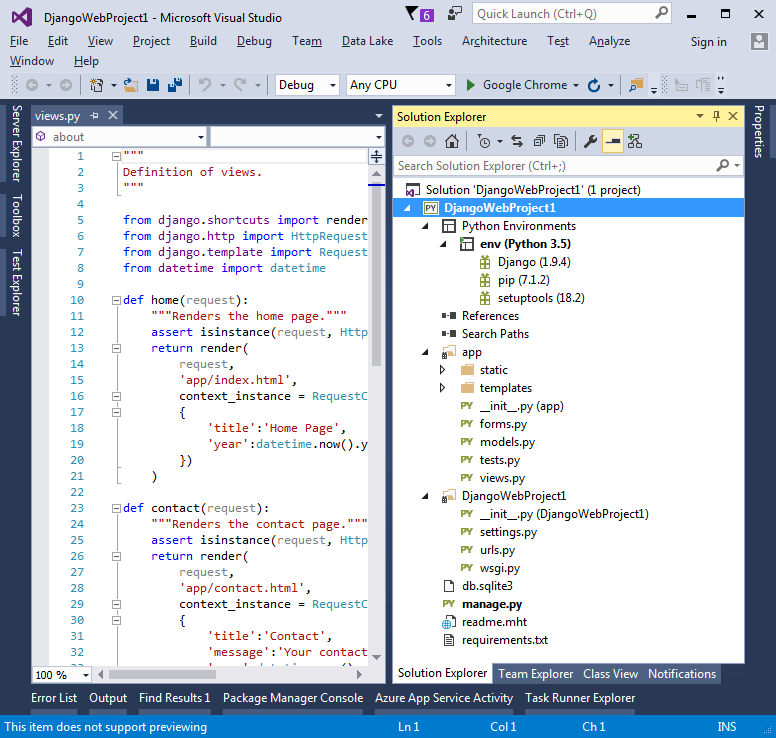Click the Home icon in Solution Explorer
776x738 pixels.
(451, 142)
